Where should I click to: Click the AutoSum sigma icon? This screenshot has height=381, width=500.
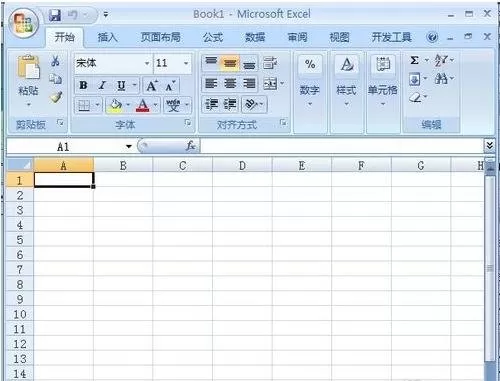coord(414,60)
